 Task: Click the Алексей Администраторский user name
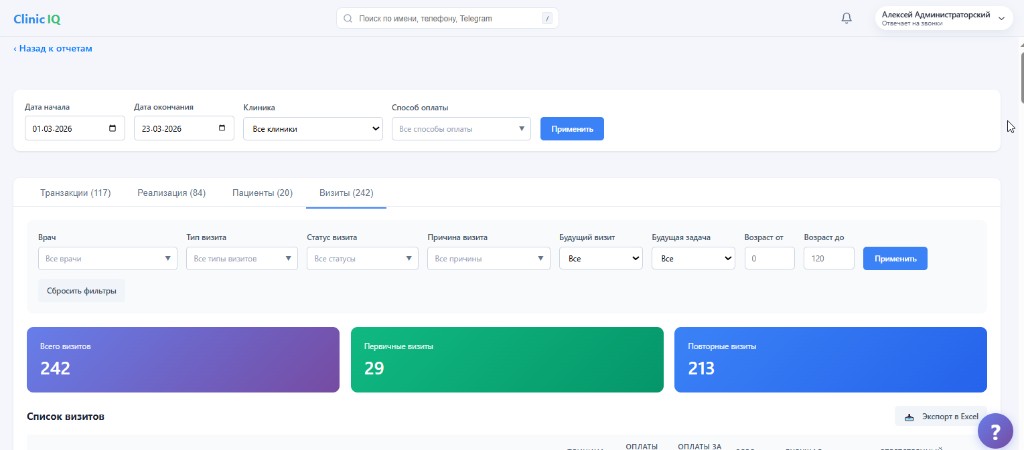[x=935, y=14]
